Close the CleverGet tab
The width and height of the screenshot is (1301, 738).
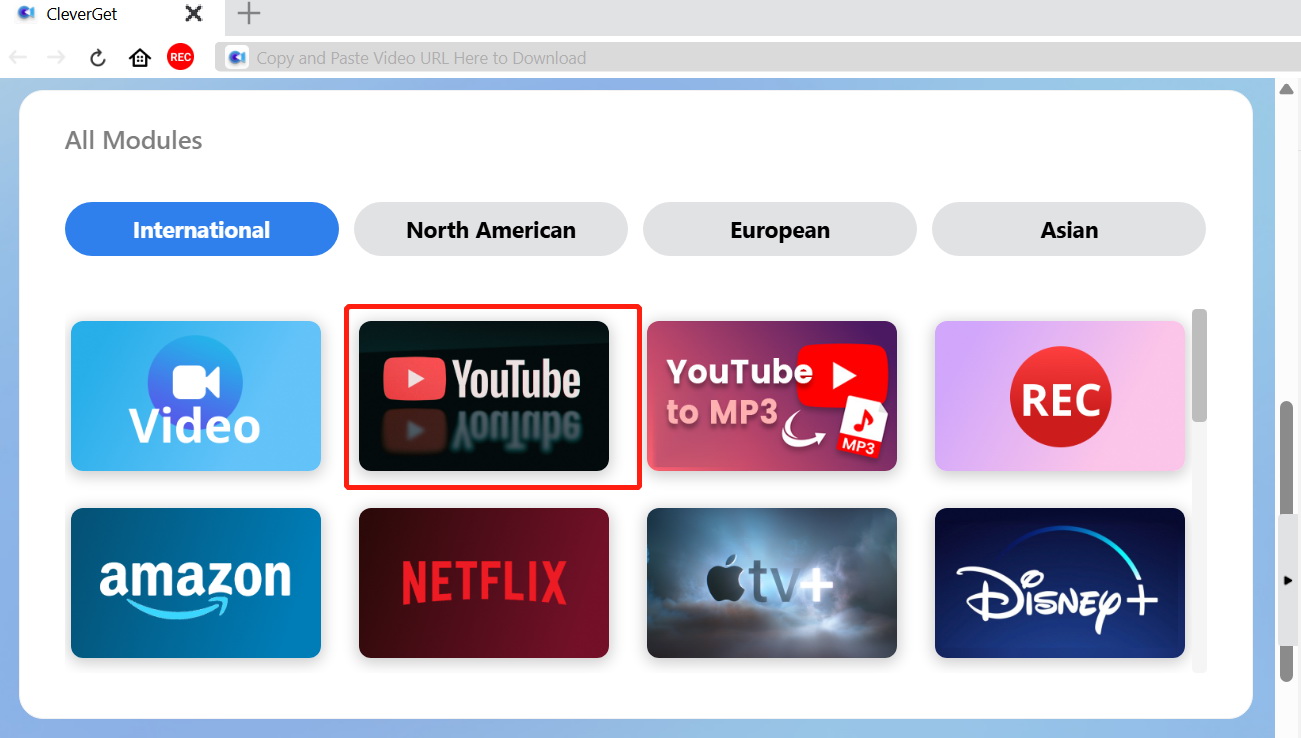click(194, 14)
